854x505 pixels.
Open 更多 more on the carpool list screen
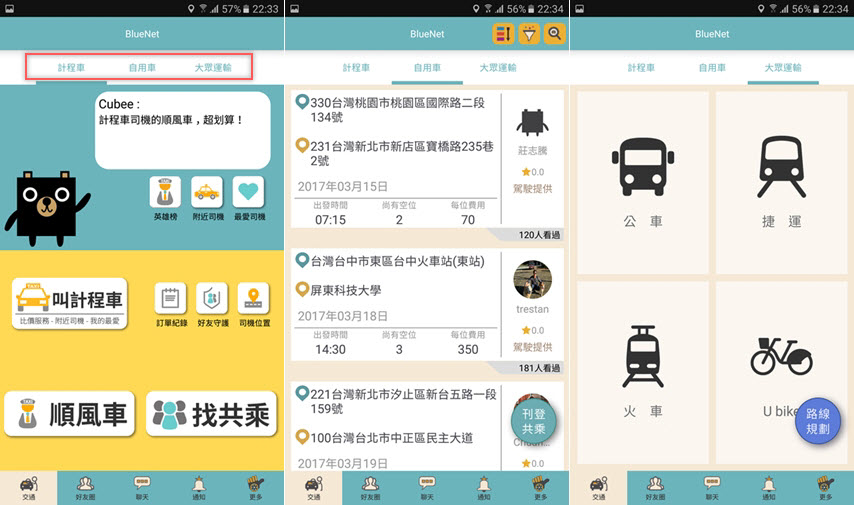pyautogui.click(x=540, y=488)
